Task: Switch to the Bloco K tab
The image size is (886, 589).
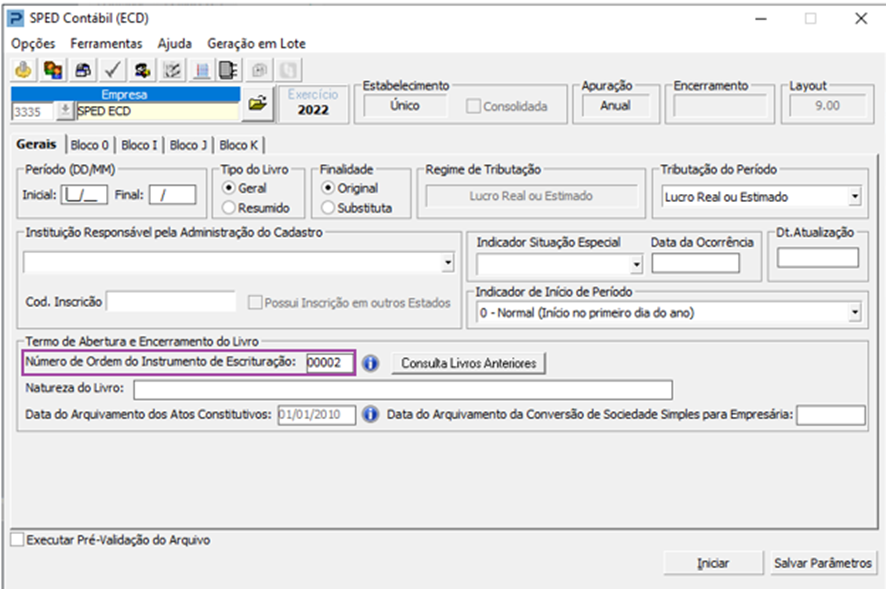Action: 238,145
